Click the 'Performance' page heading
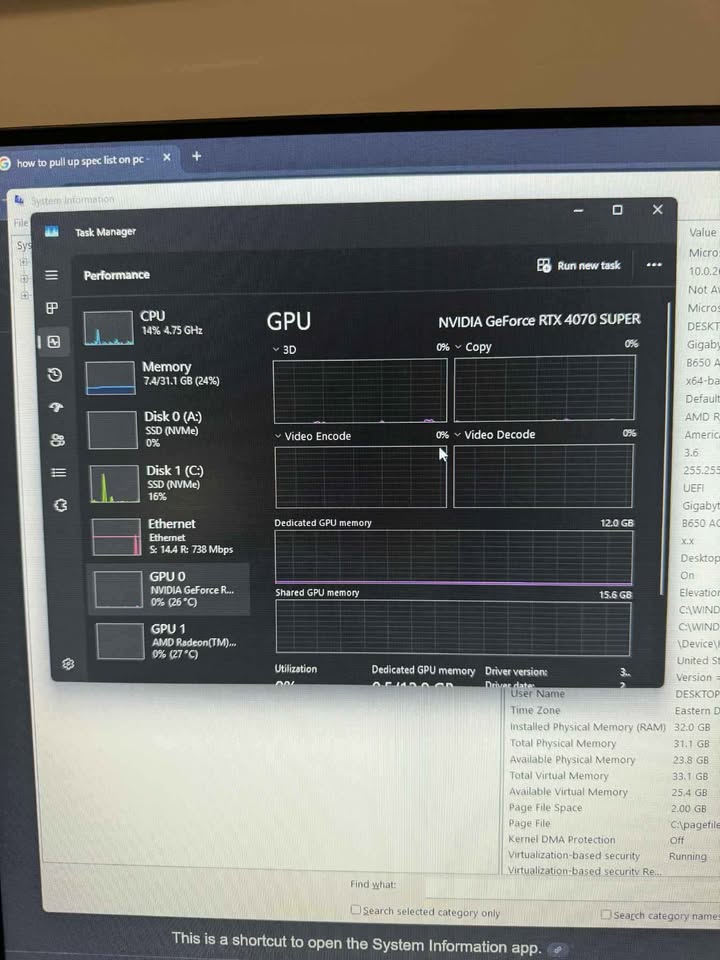 (x=117, y=276)
